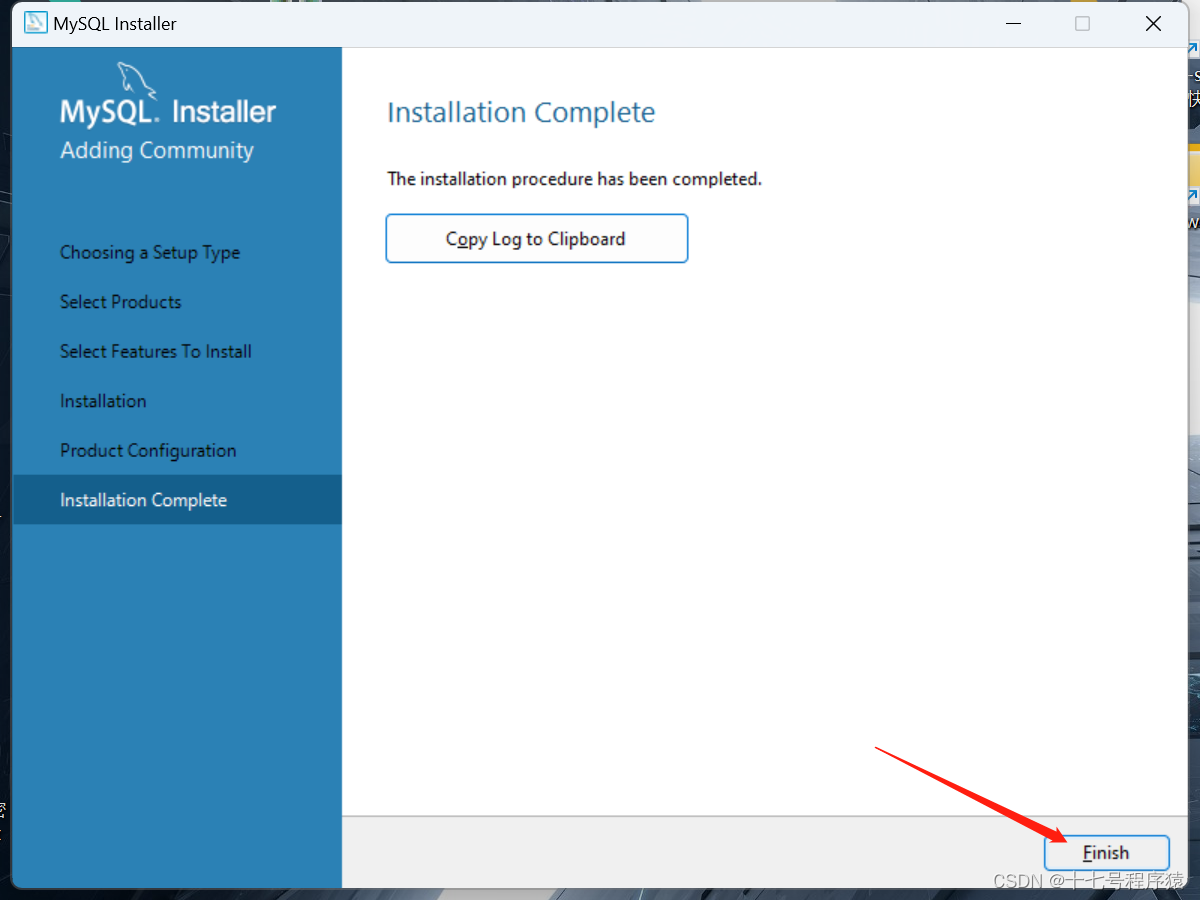Image resolution: width=1200 pixels, height=900 pixels.
Task: Click the MySQL Installer window title text
Action: tap(115, 24)
